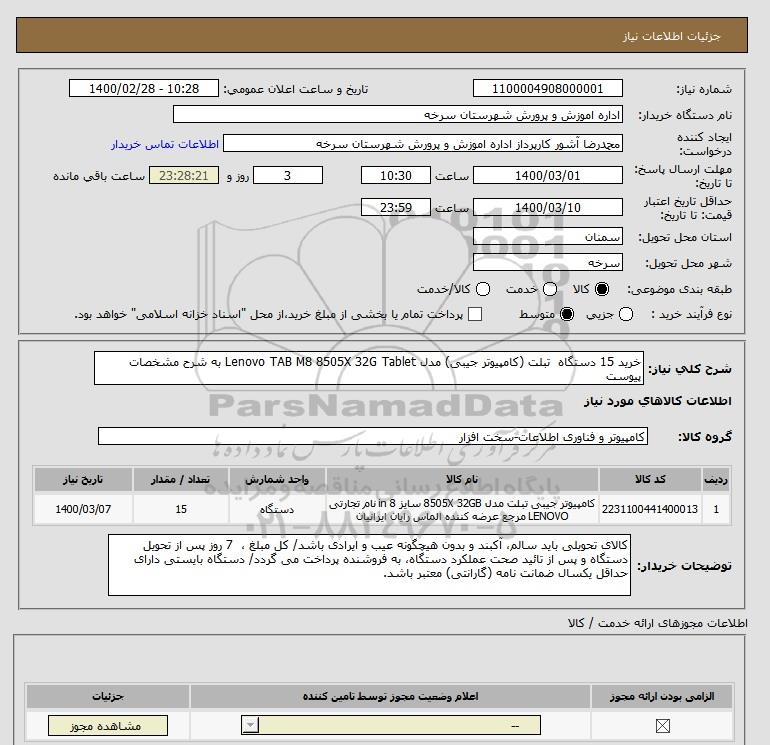Open the اطلاعات تماس خریدار link
770x745 pixels.
pyautogui.click(x=165, y=144)
